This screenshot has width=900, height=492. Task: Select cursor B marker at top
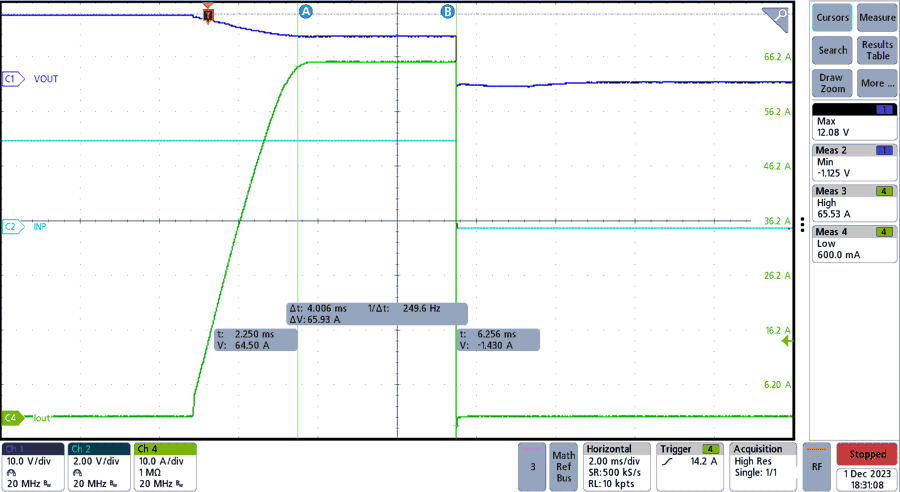(x=448, y=11)
